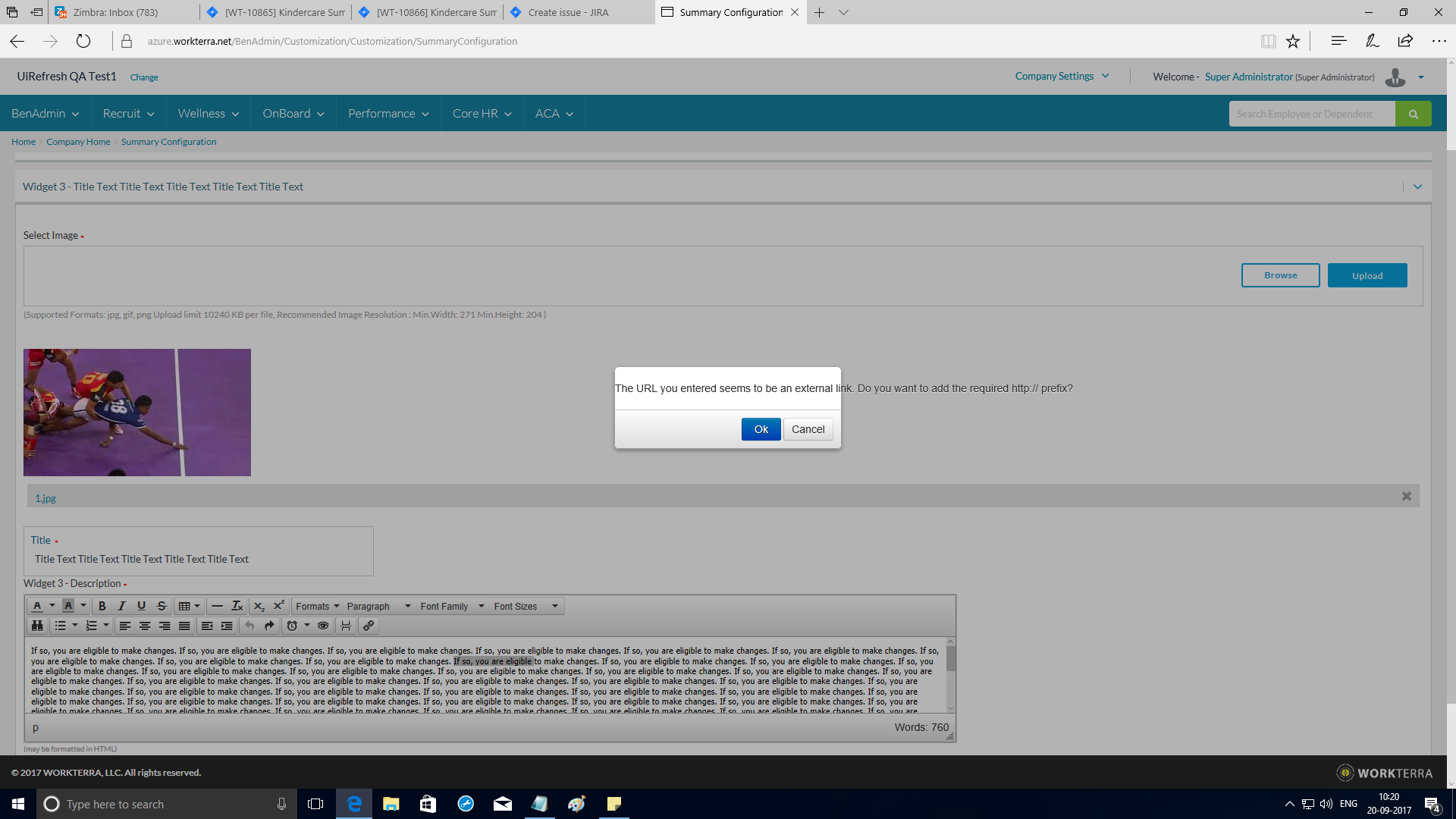Open the editor preview with the eye icon
1456x819 pixels.
[323, 626]
